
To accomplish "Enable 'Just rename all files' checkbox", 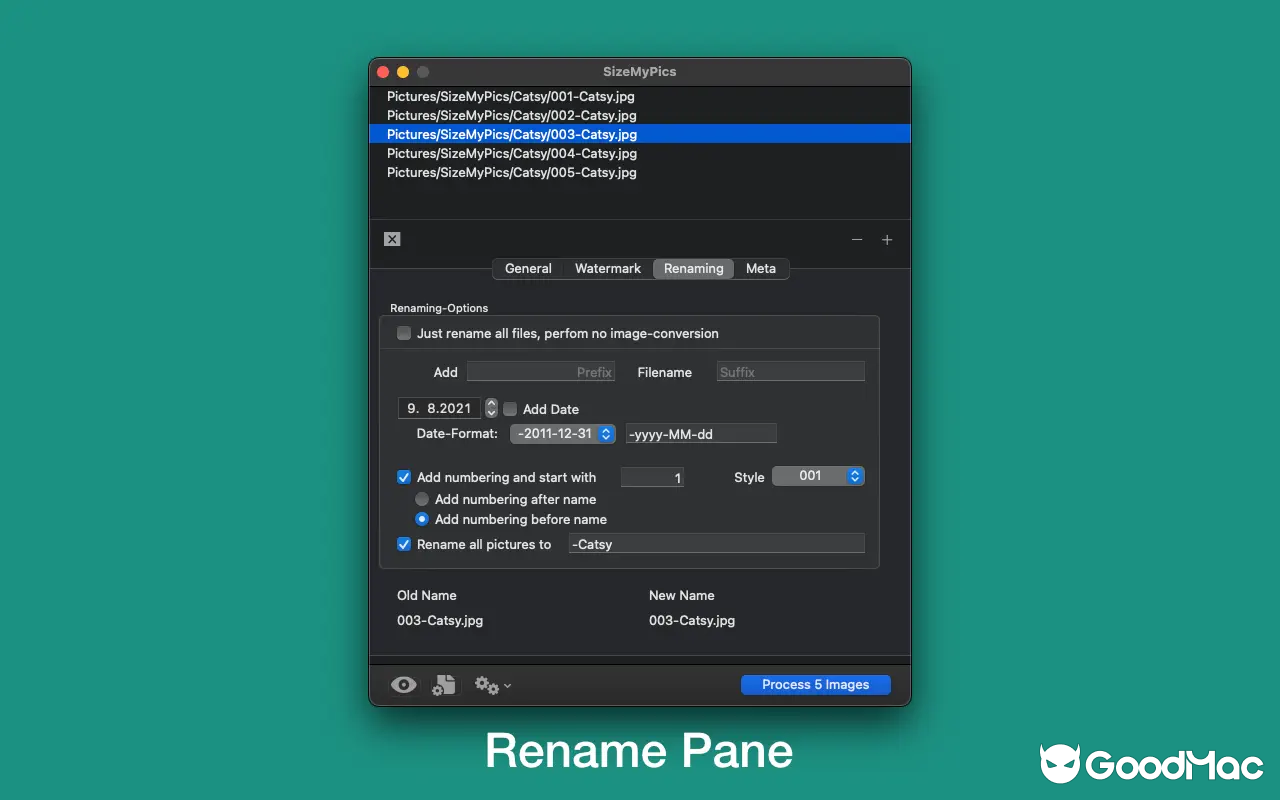I will pyautogui.click(x=404, y=332).
